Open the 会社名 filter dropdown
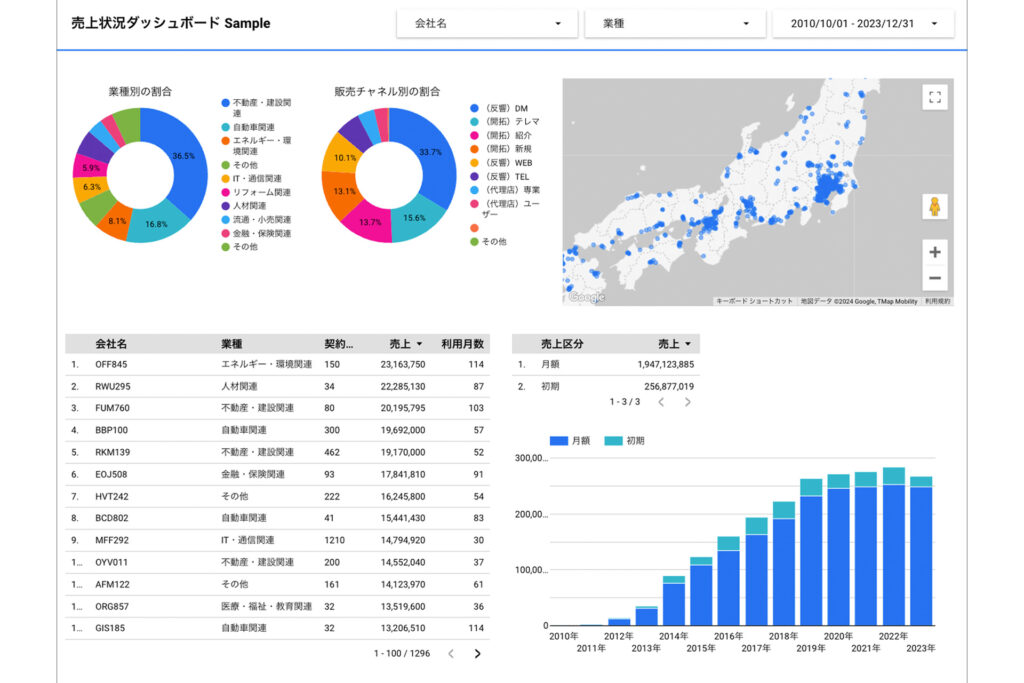Screen dimensions: 1024x683 click(486, 24)
